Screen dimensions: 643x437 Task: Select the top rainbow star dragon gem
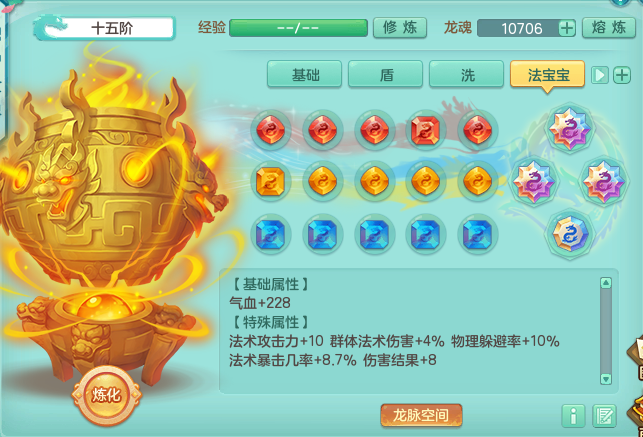570,128
